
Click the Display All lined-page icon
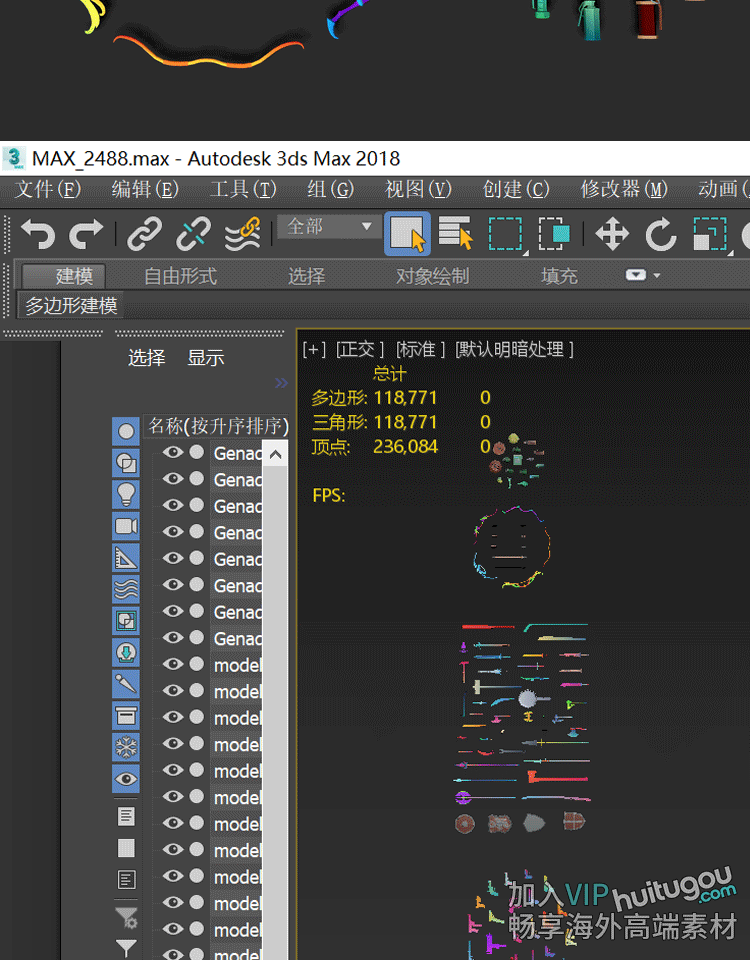tap(126, 816)
